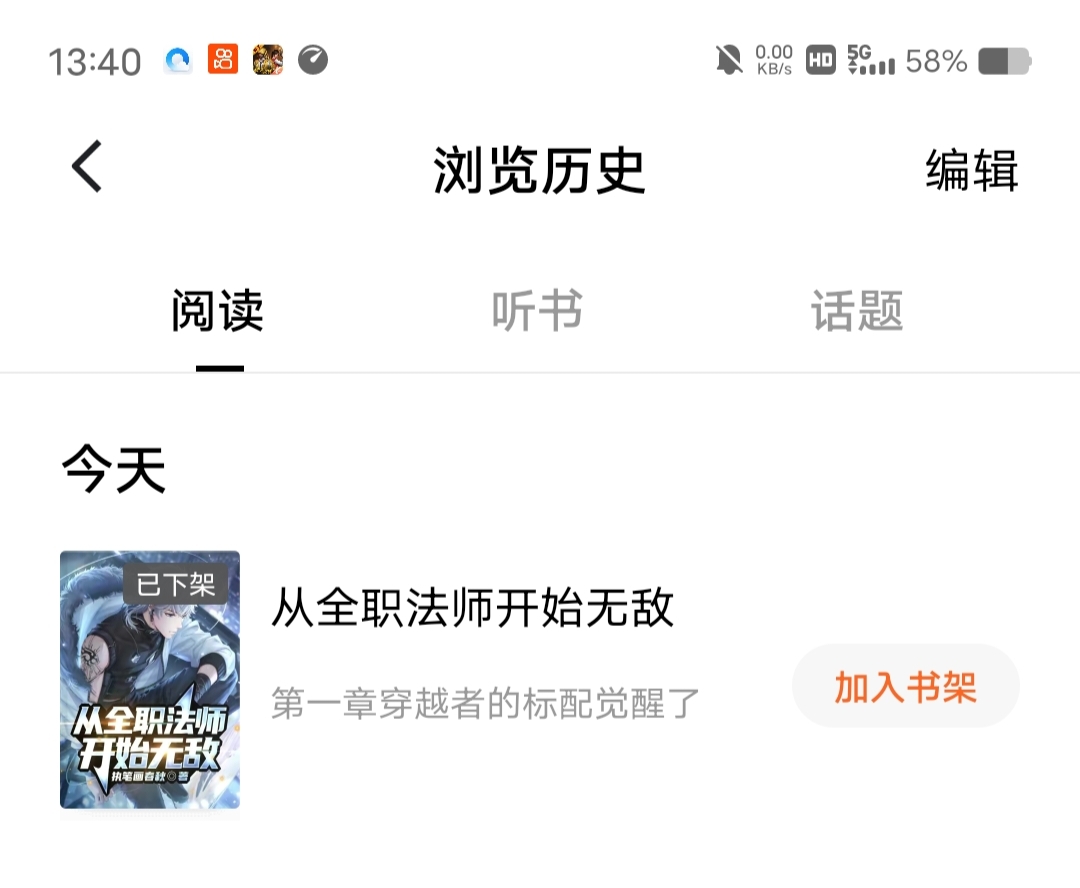Open the 从全职法师开始无敌 book cover

[x=150, y=679]
